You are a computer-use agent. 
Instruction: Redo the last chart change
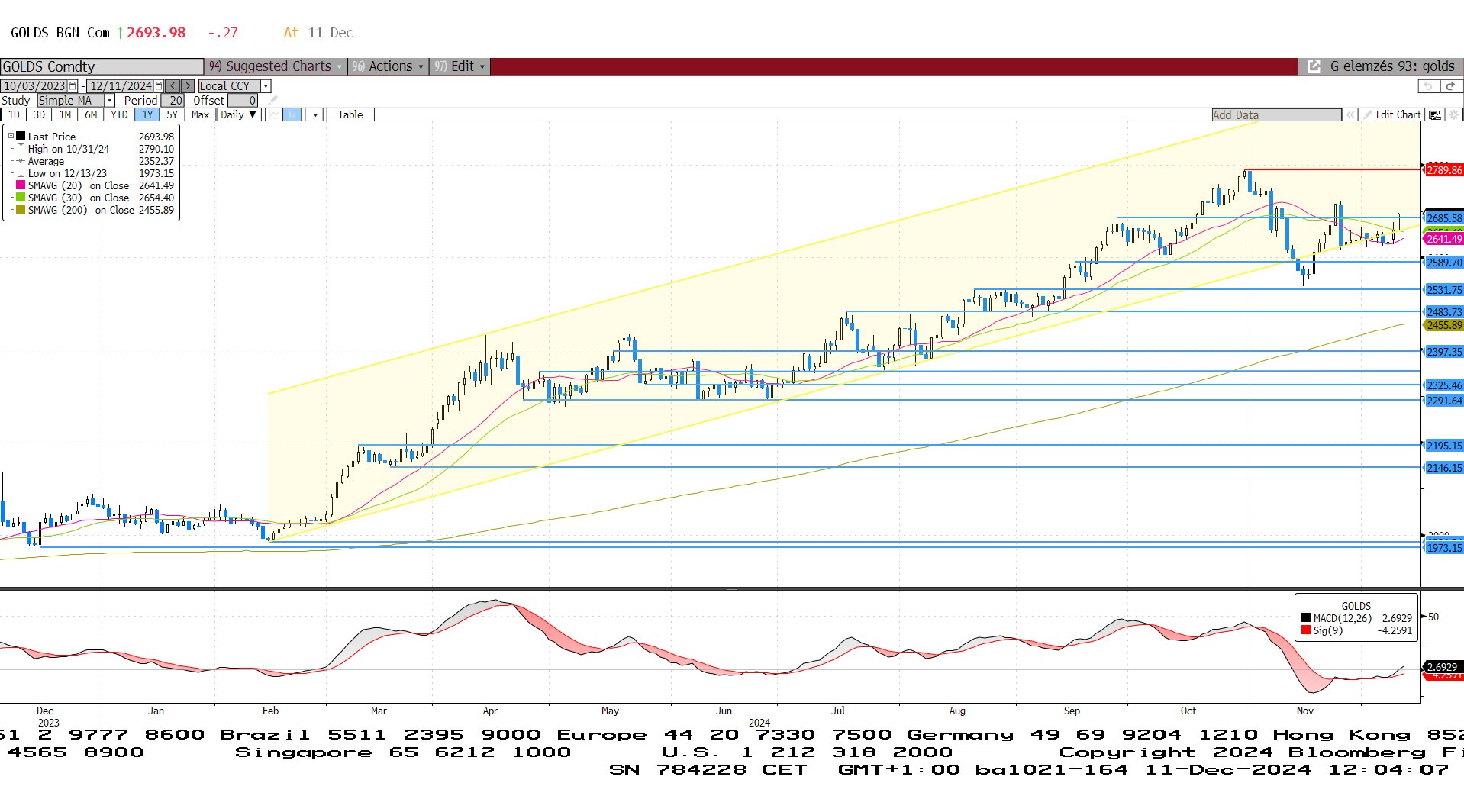[1450, 86]
